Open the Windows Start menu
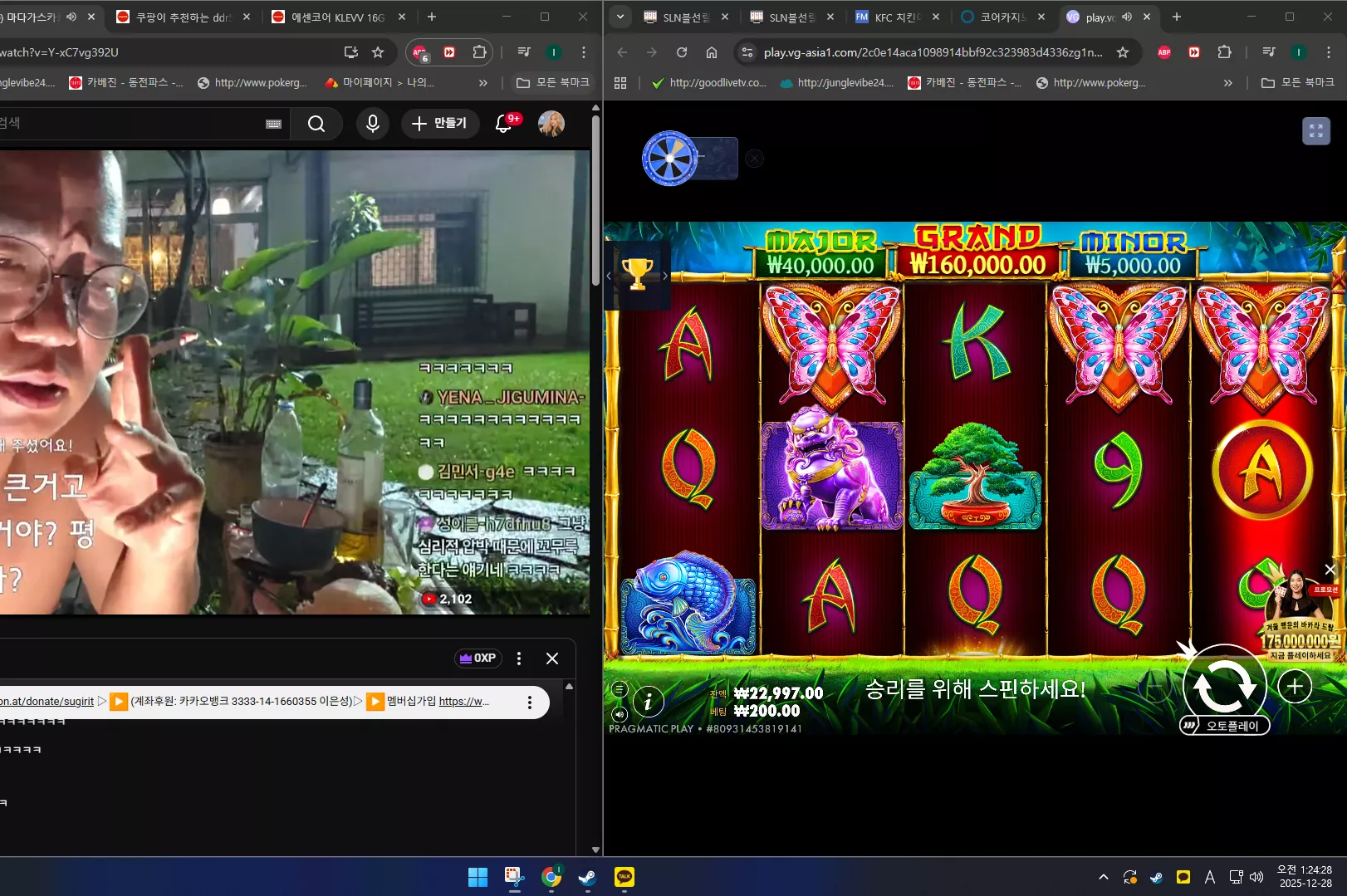 click(478, 877)
